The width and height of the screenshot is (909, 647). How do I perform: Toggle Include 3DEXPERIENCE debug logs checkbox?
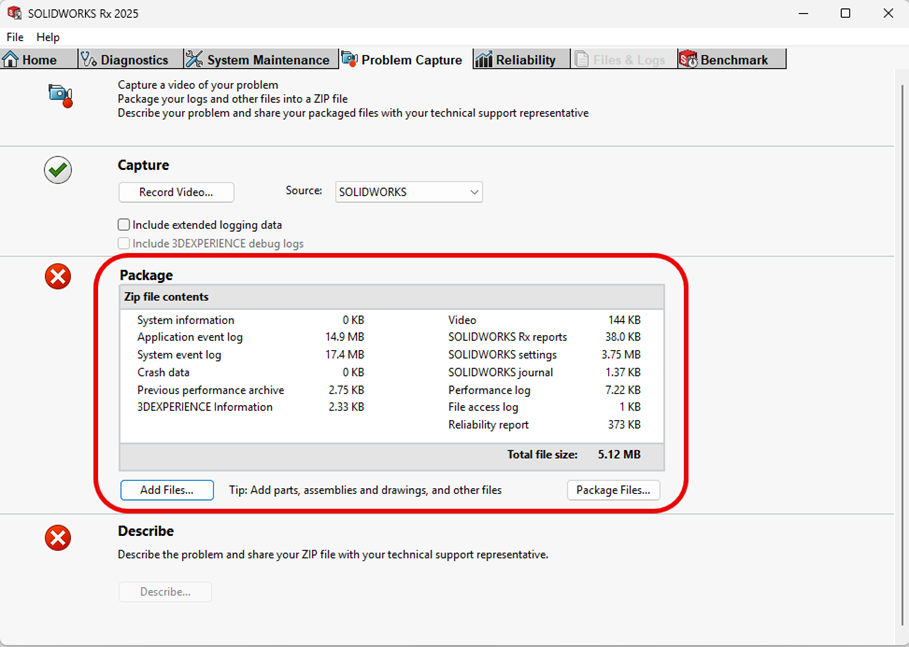pyautogui.click(x=123, y=243)
